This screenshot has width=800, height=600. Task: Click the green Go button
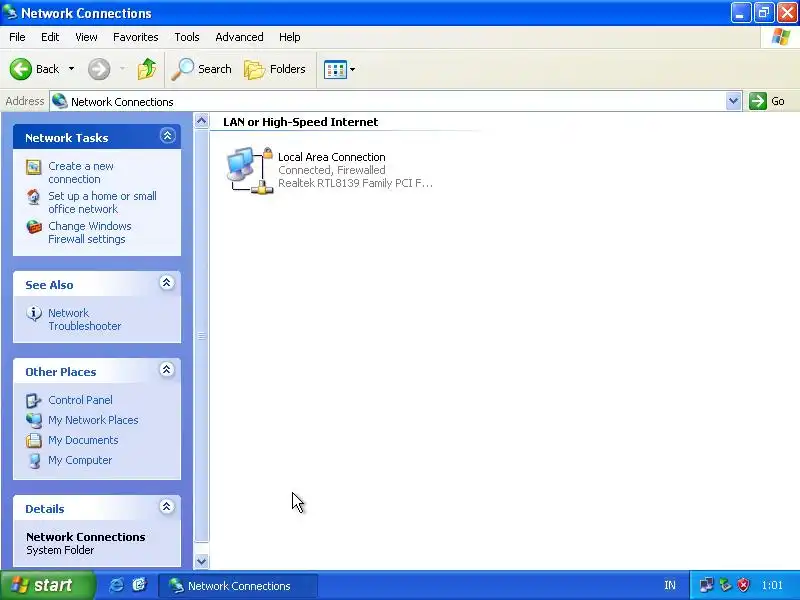pyautogui.click(x=767, y=101)
